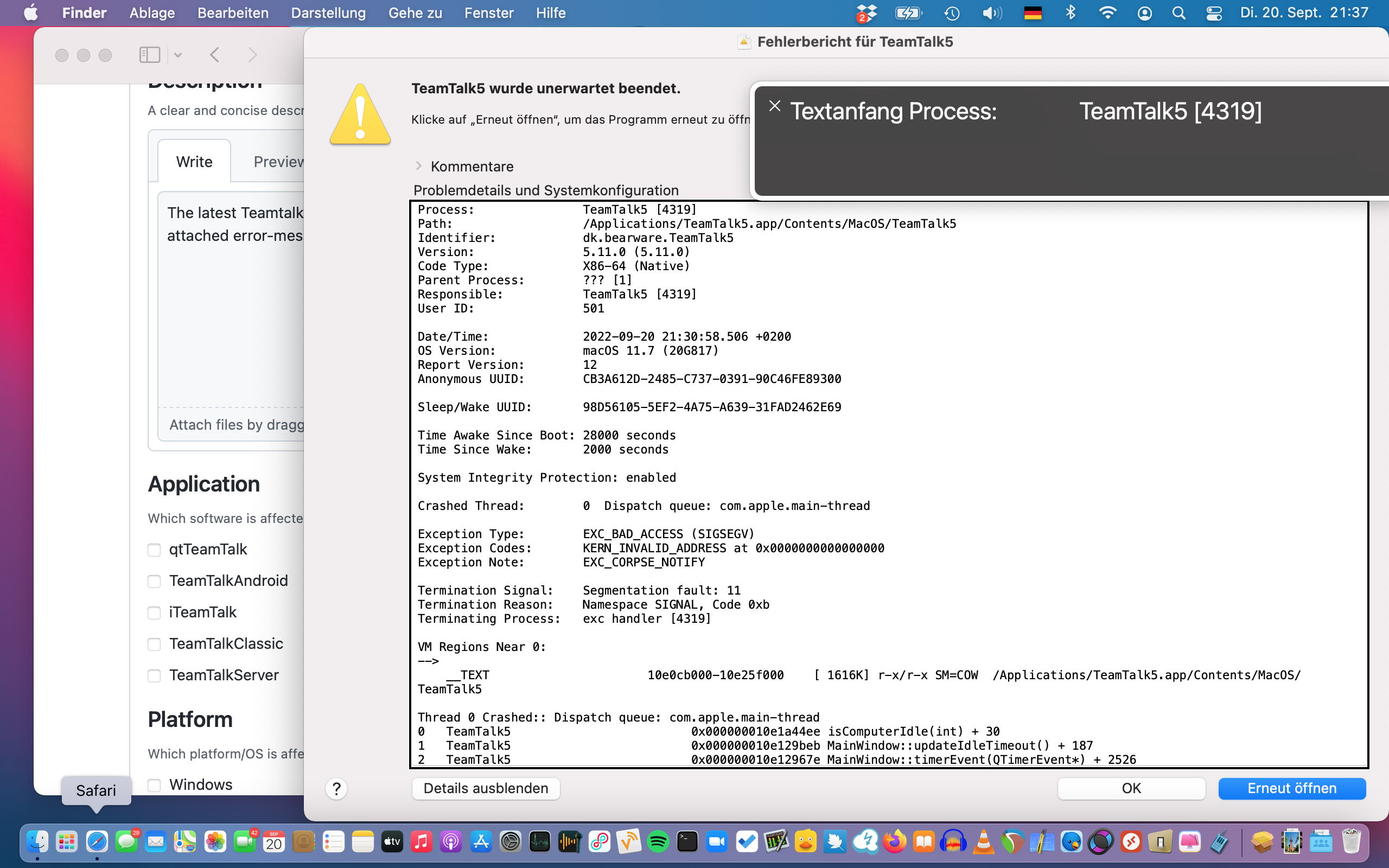Open Activity Monitor in the Dock
The image size is (1389, 868).
(540, 842)
